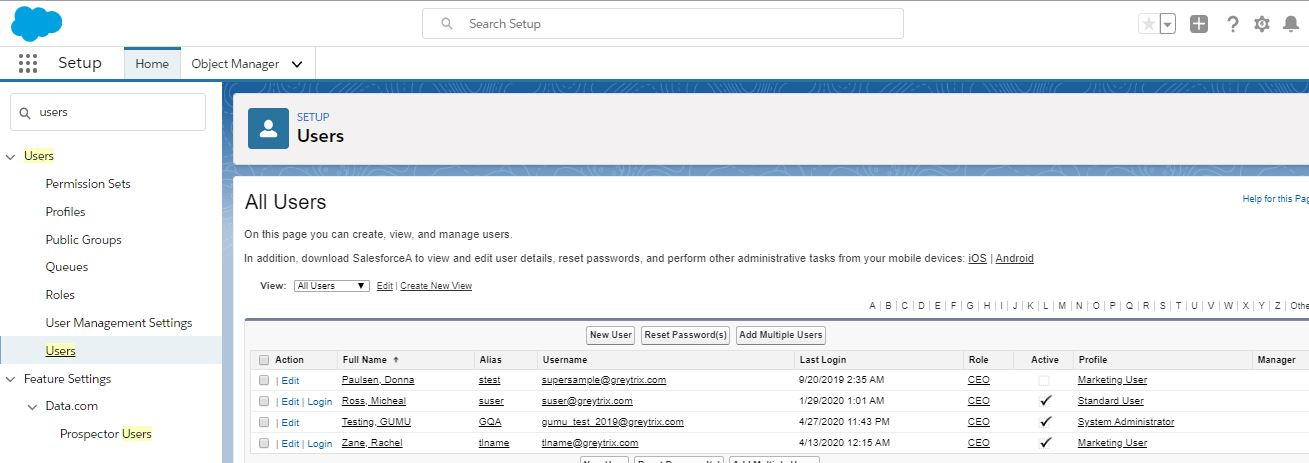Click the SETUP breadcrumb link

coord(313,117)
